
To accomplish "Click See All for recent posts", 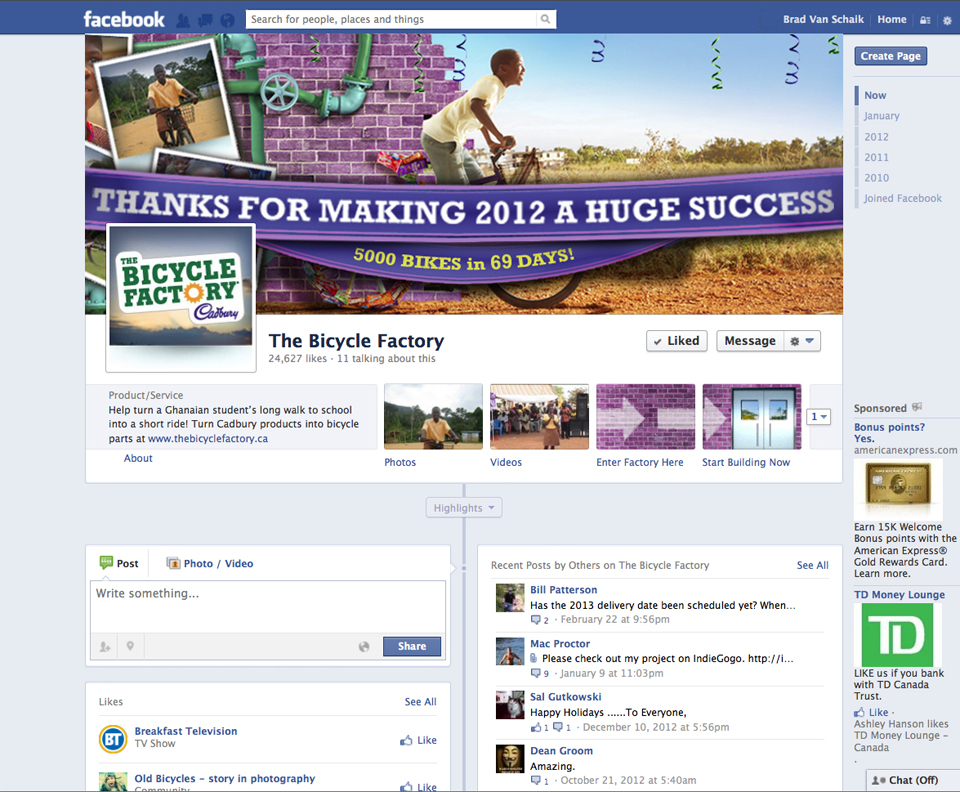I will (x=812, y=566).
